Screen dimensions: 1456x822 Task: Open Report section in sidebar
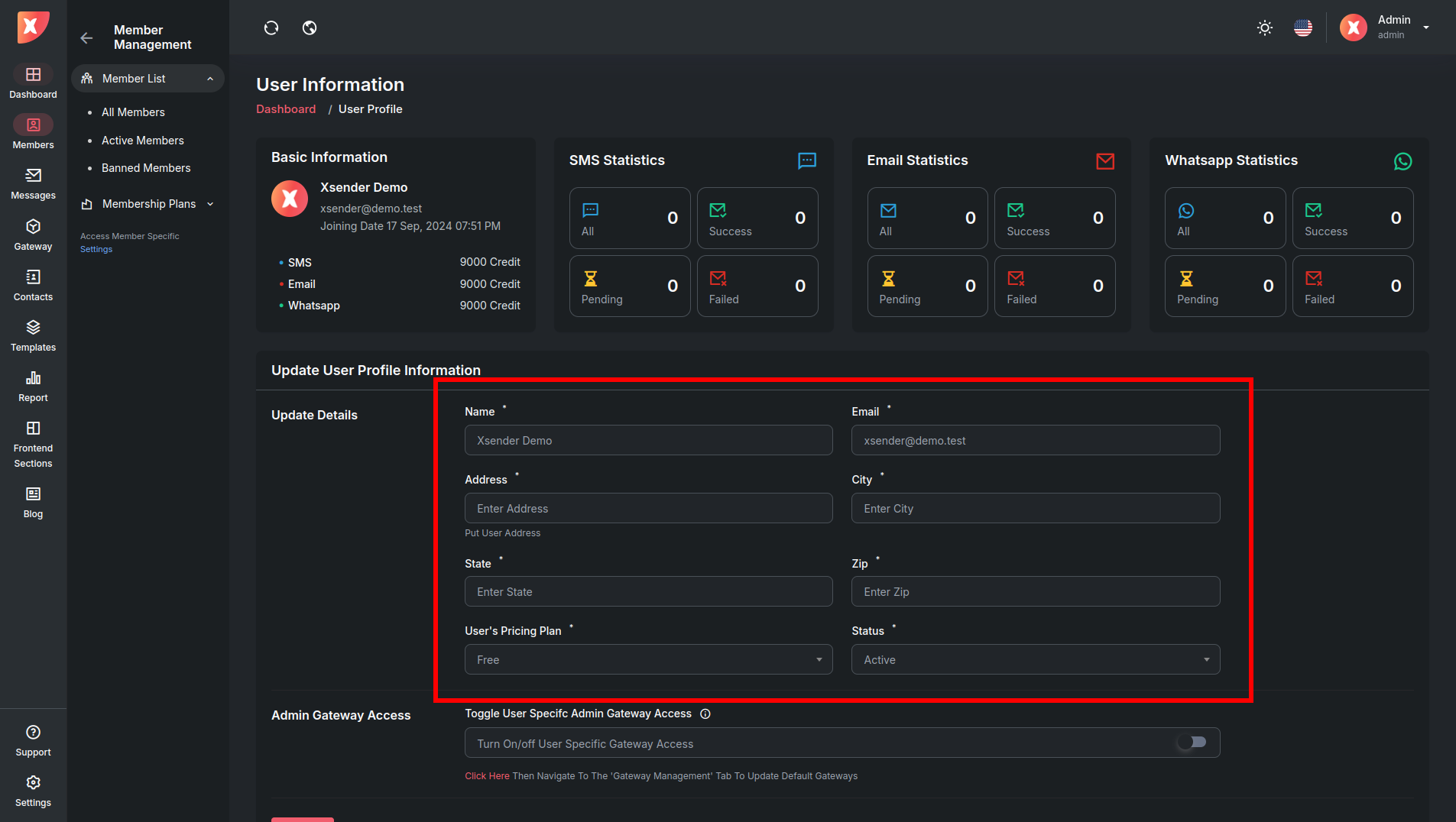(33, 387)
